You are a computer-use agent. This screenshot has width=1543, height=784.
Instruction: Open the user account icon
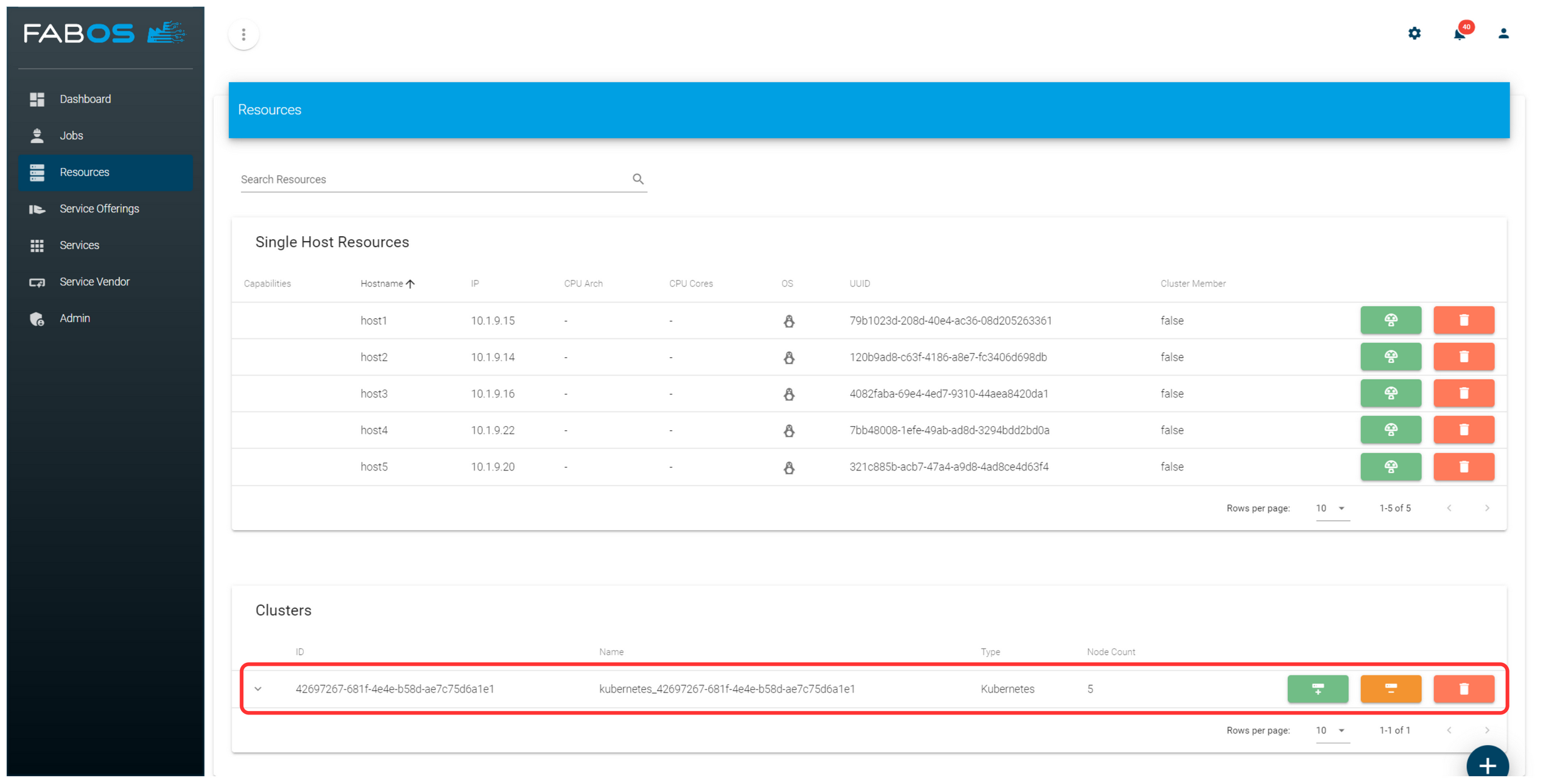[1503, 34]
